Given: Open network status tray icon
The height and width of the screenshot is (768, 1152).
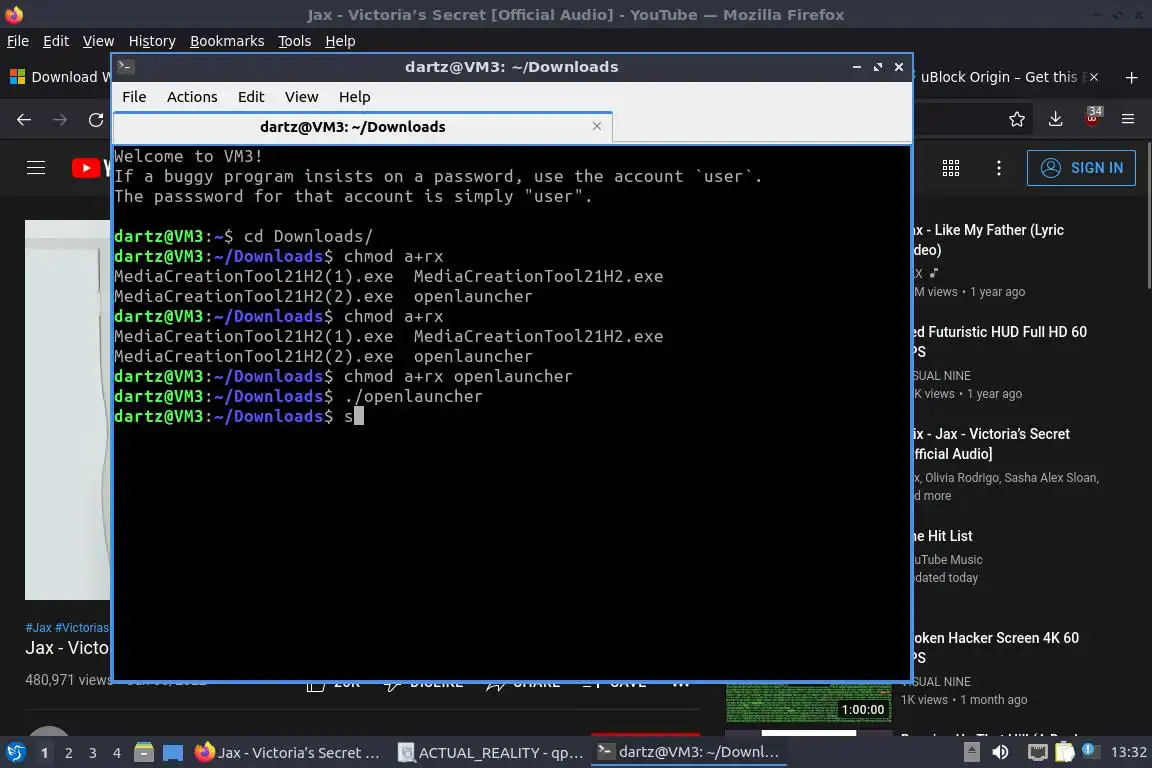Looking at the screenshot, I should [x=1037, y=752].
